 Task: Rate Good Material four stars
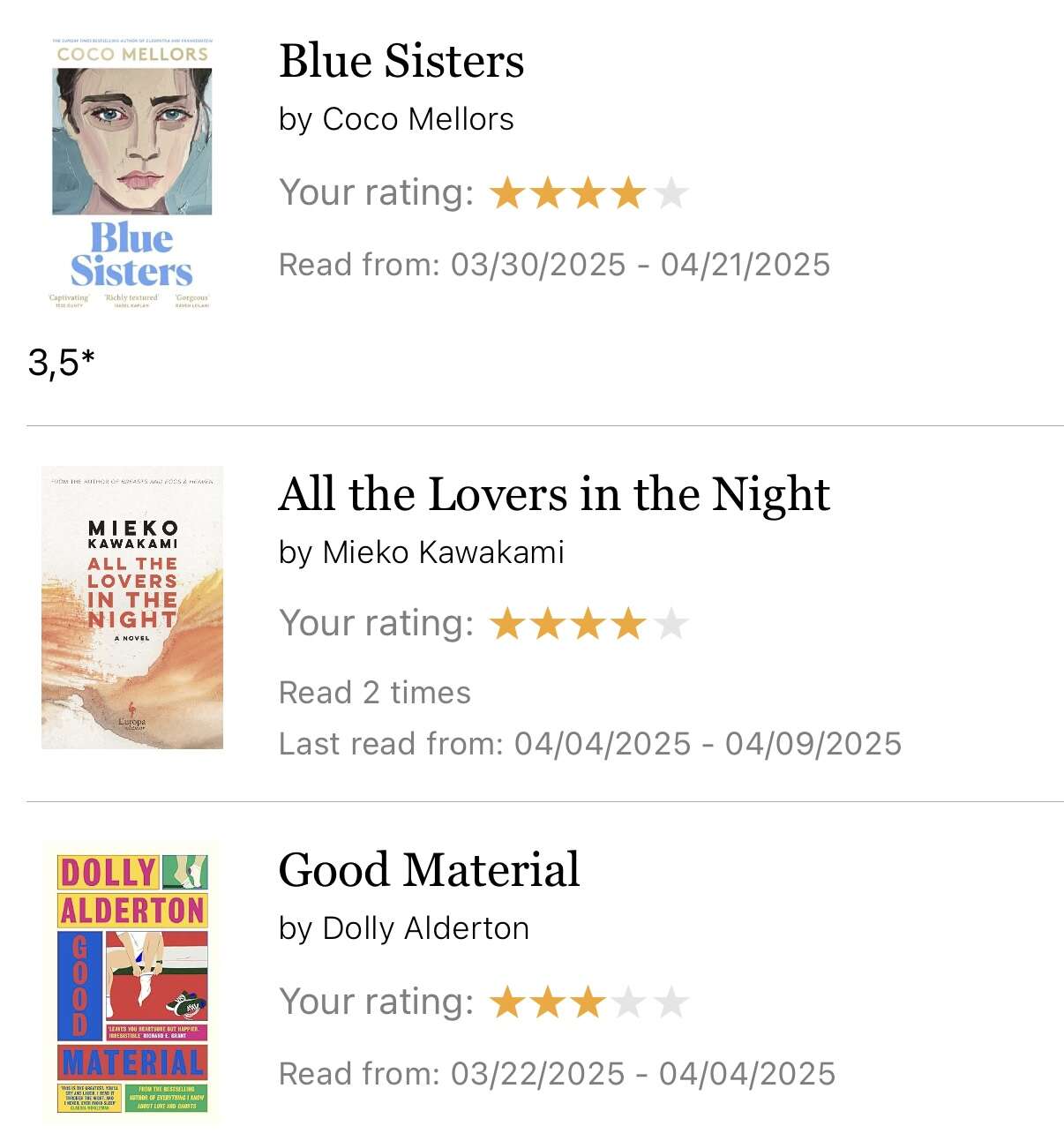629,1002
